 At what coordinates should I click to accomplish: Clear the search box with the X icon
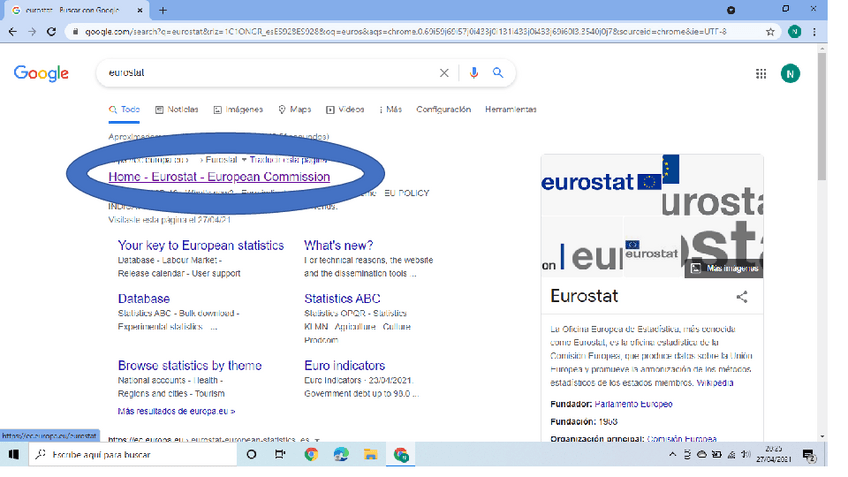coord(444,73)
